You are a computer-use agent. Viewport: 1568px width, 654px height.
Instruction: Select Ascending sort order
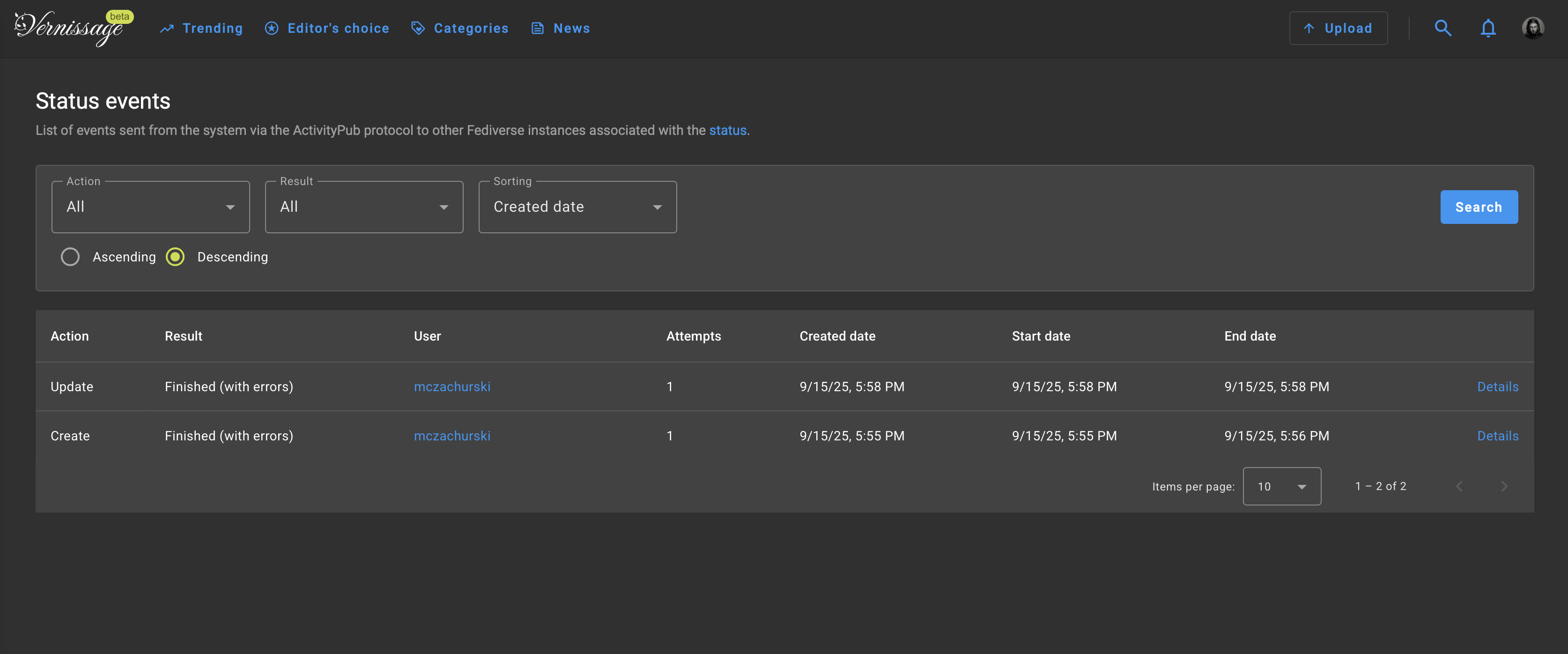point(71,257)
